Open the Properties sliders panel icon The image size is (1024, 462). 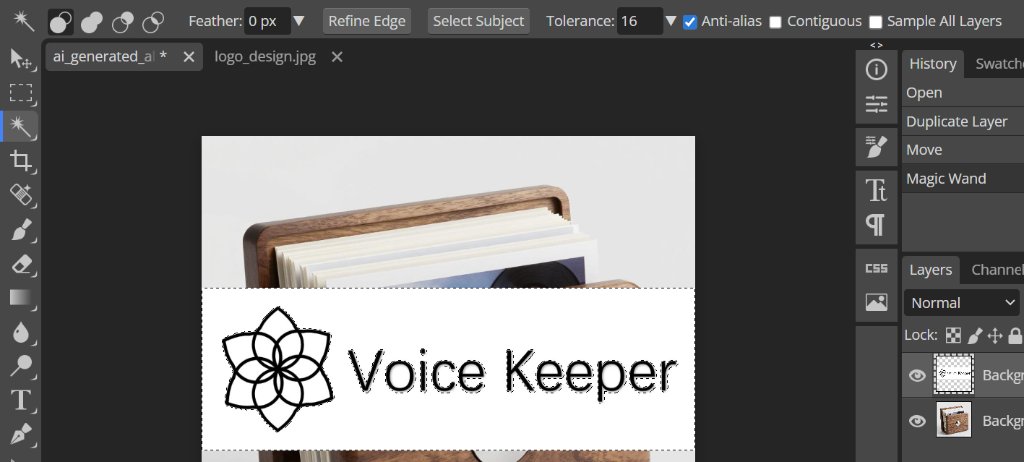coord(876,105)
